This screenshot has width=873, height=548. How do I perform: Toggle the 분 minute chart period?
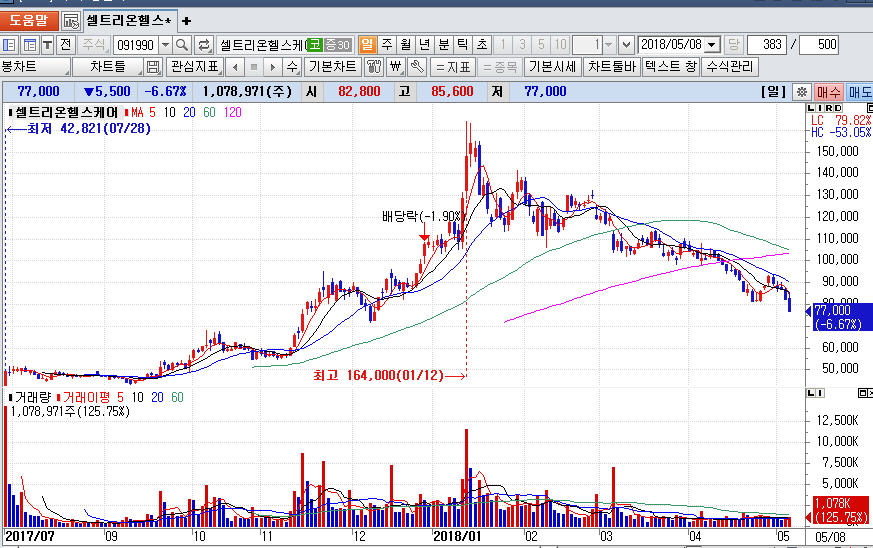pyautogui.click(x=444, y=45)
